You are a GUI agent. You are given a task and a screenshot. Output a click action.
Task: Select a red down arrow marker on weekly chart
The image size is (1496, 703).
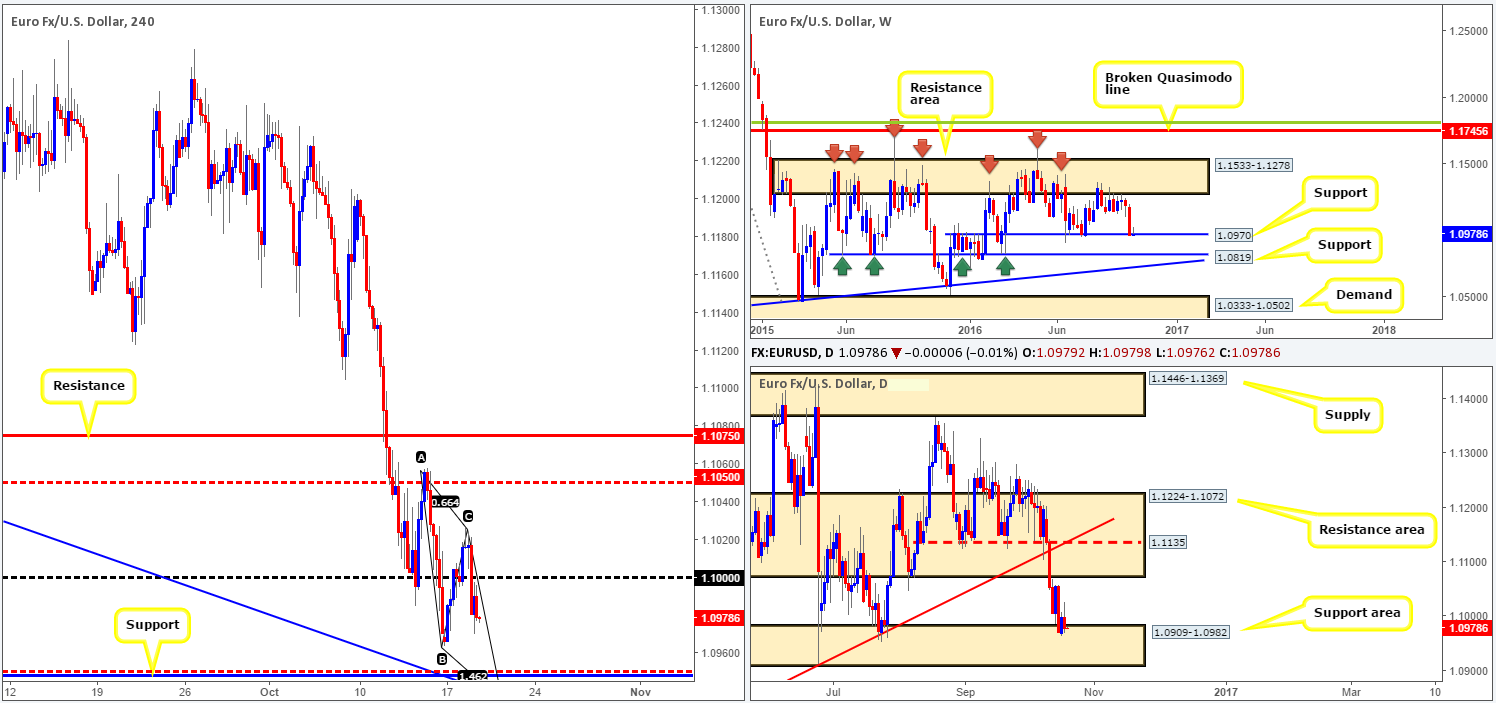(836, 152)
